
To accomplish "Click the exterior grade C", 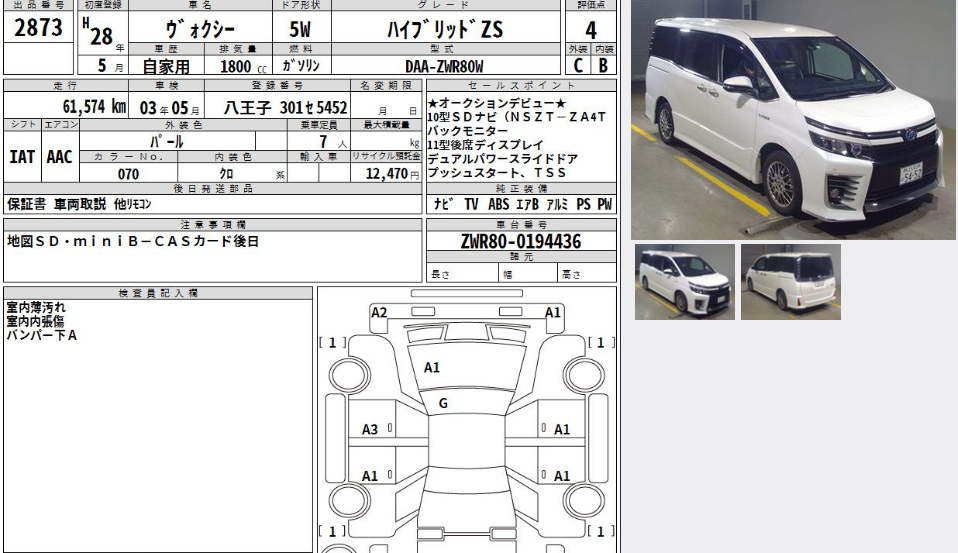I will (578, 65).
